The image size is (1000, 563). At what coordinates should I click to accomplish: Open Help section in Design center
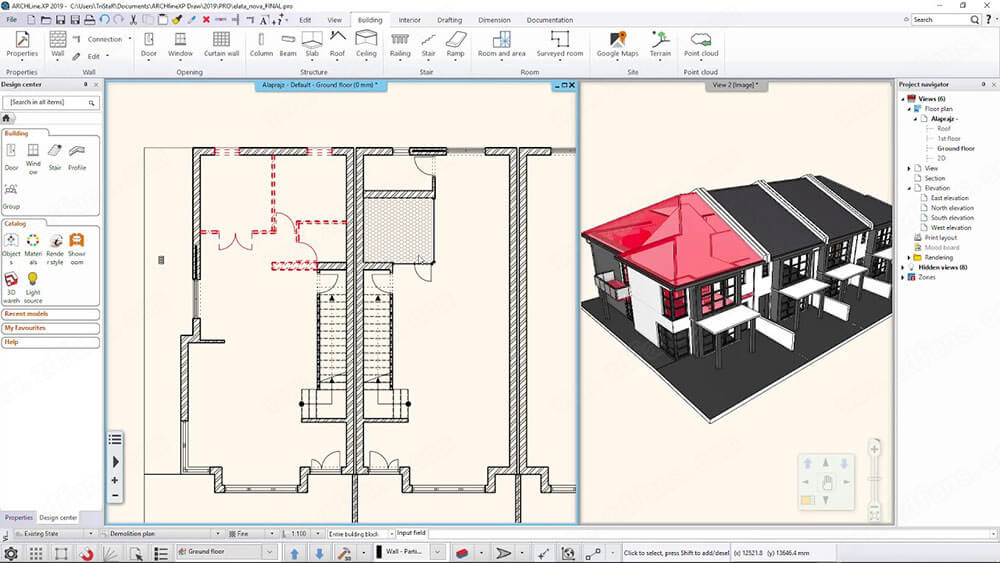pos(50,342)
